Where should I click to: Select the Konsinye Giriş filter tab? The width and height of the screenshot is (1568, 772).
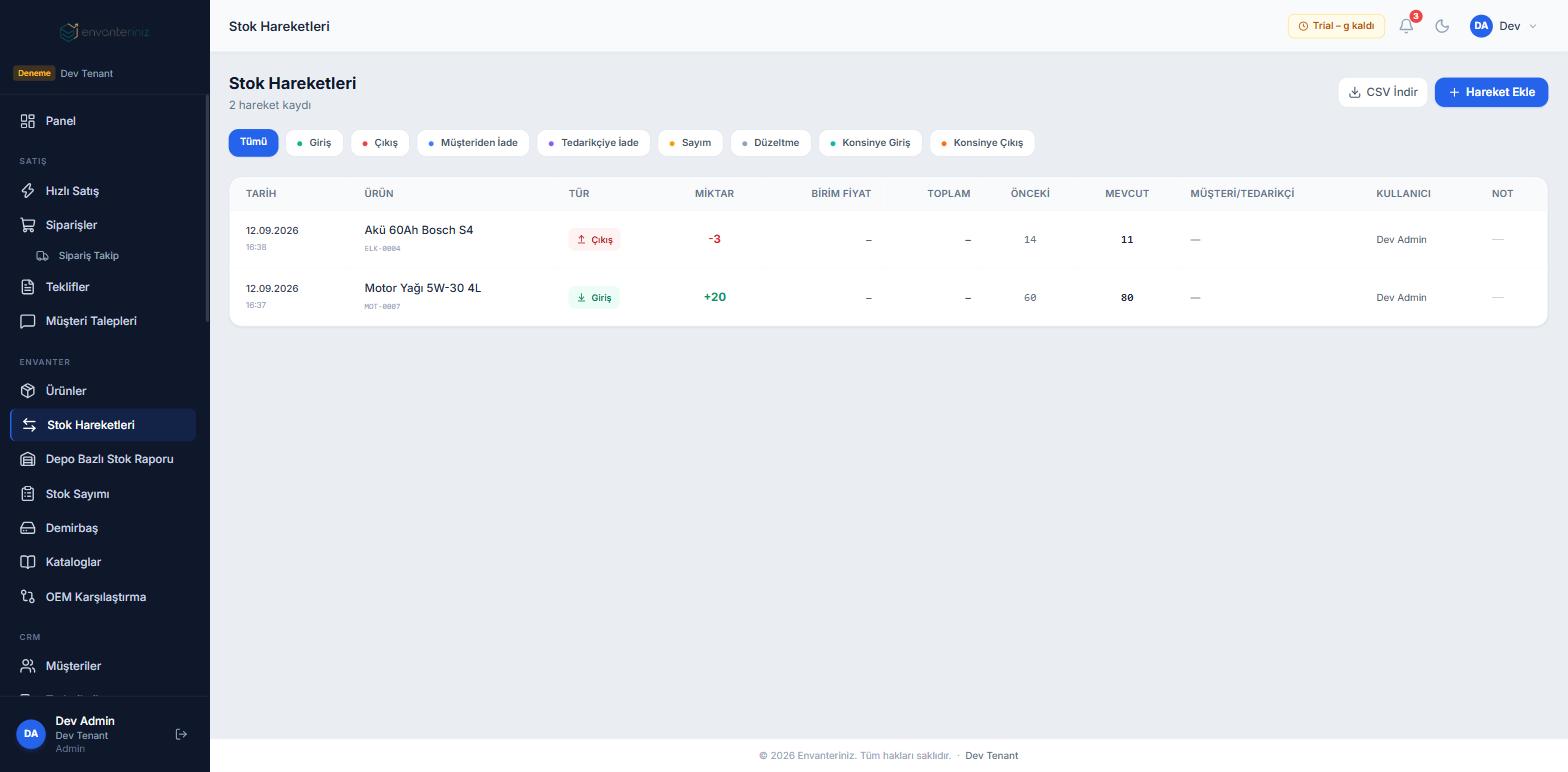pos(870,143)
